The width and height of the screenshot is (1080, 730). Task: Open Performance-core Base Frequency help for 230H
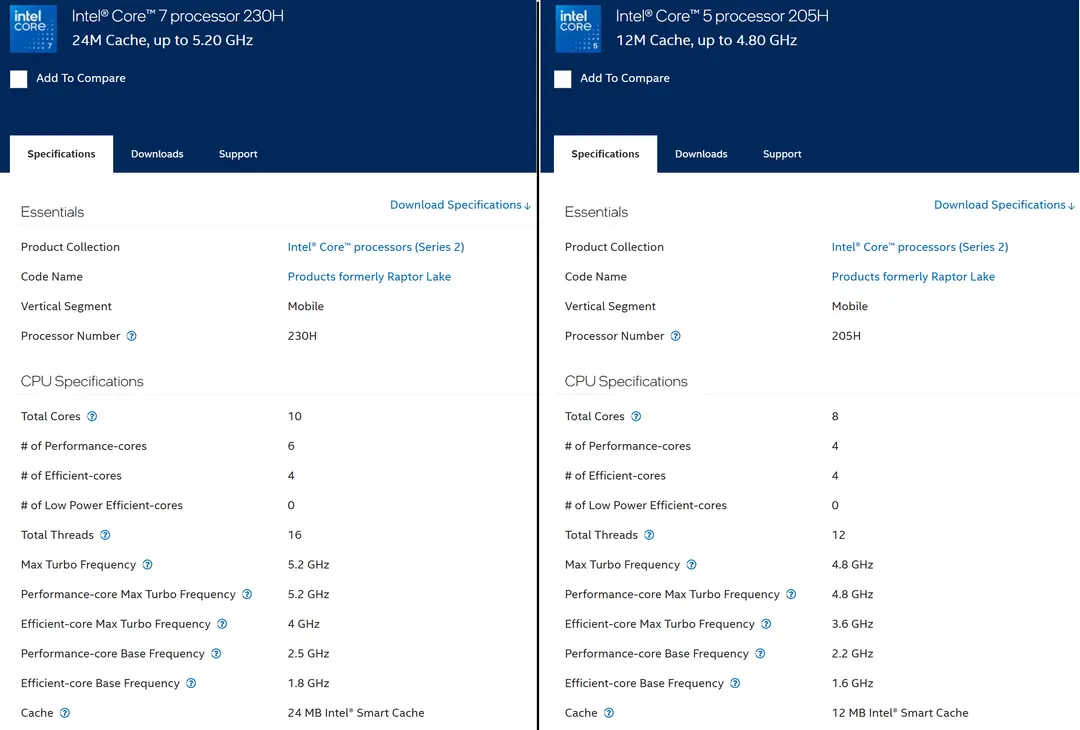click(x=216, y=654)
